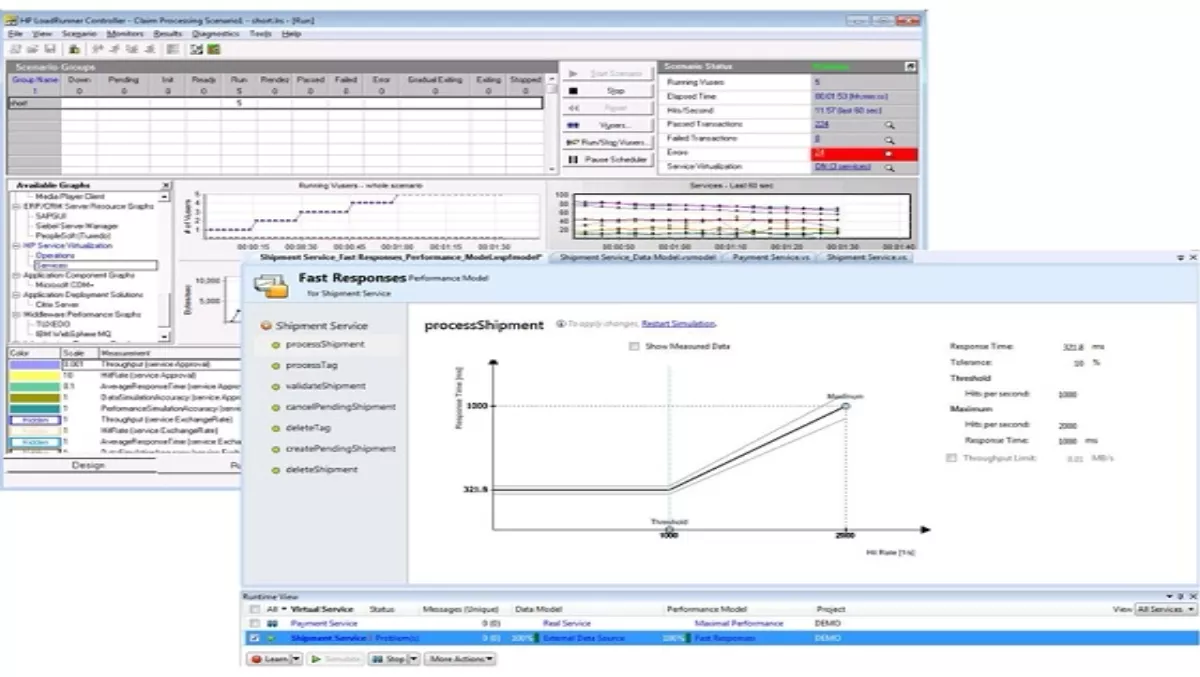The width and height of the screenshot is (1200, 677).
Task: Click the New Scenario toolbar icon
Action: pos(15,48)
